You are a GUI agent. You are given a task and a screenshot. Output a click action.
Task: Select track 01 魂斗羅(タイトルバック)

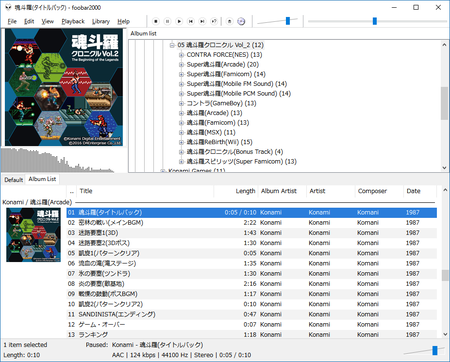click(x=252, y=213)
